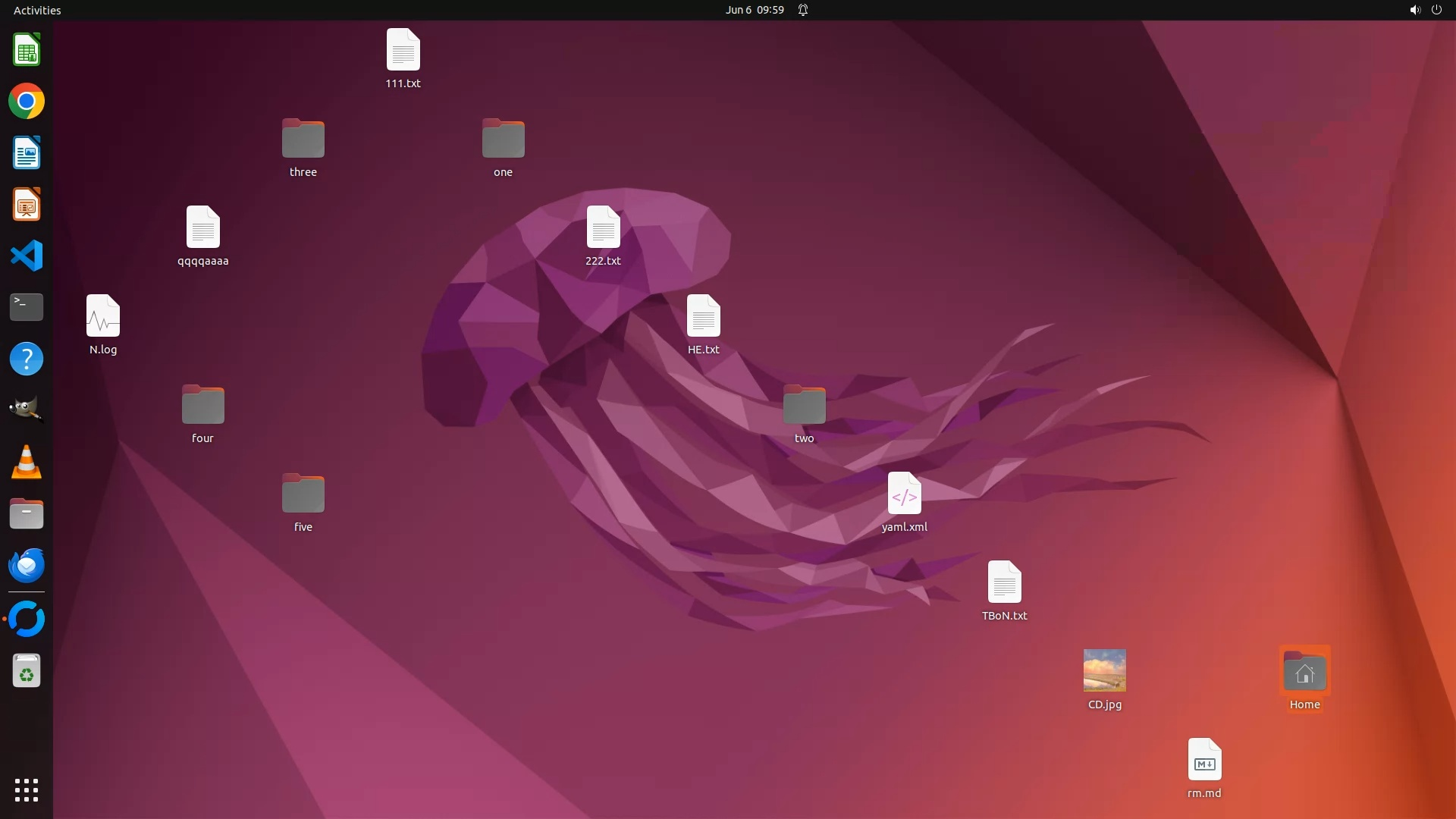
Task: Open GIMP image editor icon
Action: [27, 409]
